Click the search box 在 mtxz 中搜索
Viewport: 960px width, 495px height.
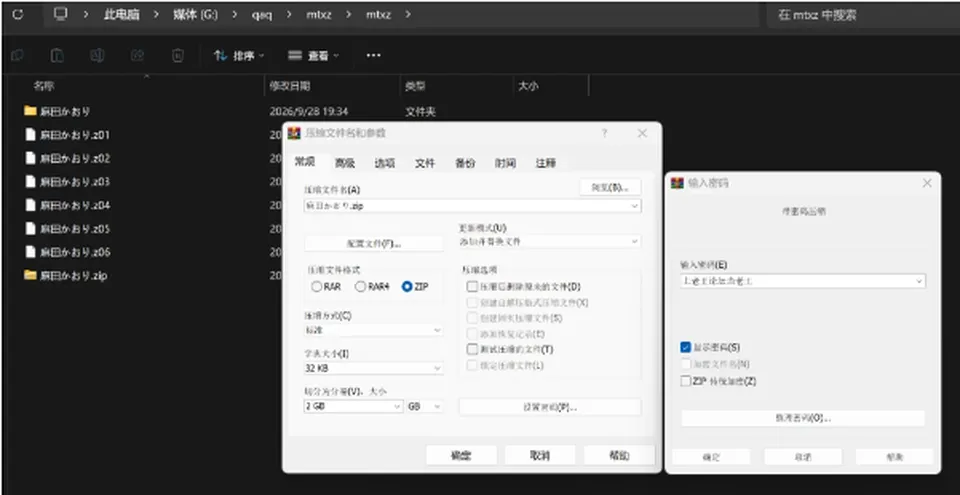point(862,15)
